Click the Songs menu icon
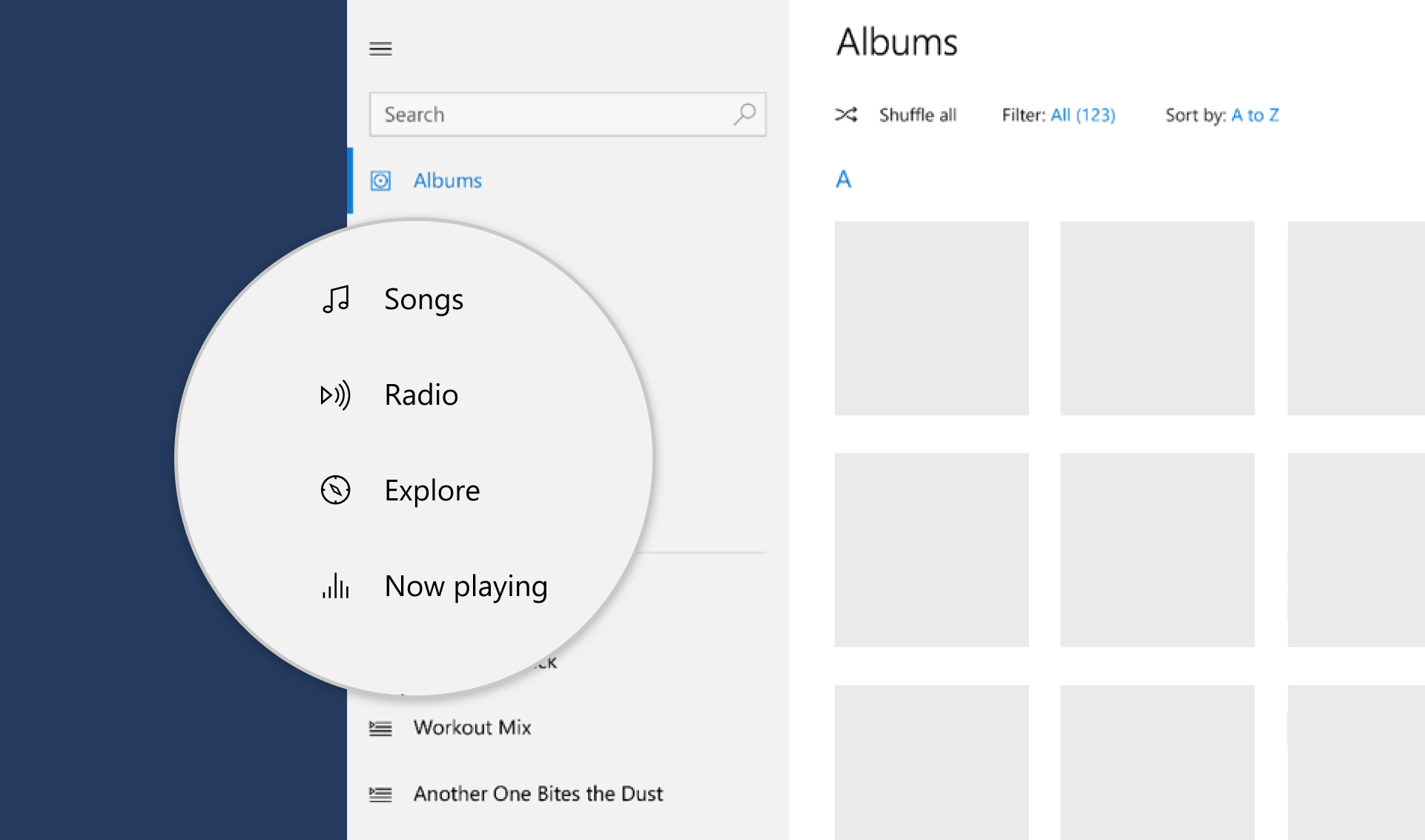This screenshot has width=1425, height=840. click(x=337, y=298)
